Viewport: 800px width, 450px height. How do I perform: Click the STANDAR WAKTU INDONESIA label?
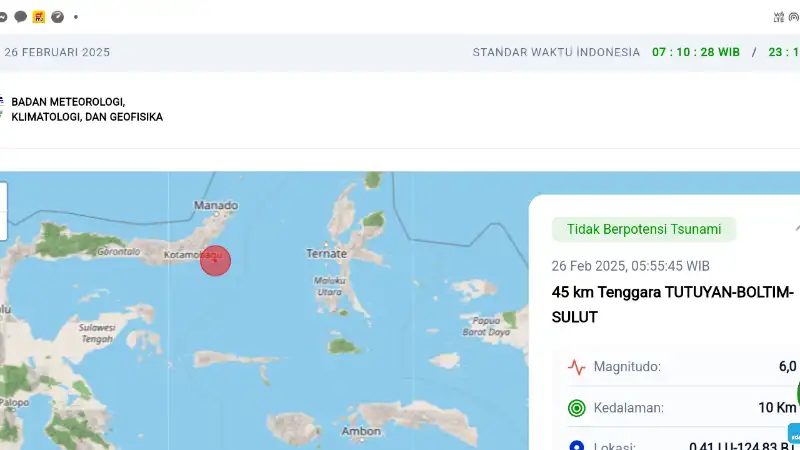point(556,53)
